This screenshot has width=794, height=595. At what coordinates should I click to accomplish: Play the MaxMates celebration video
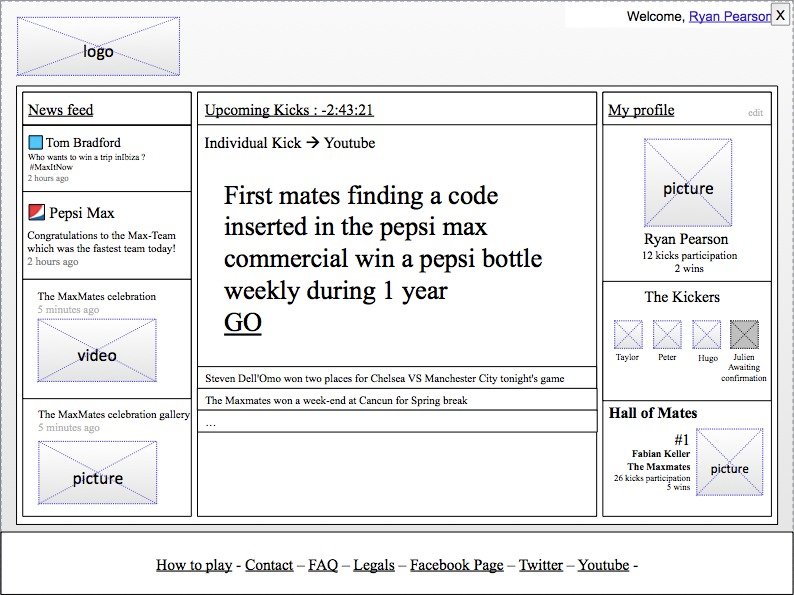pyautogui.click(x=97, y=351)
